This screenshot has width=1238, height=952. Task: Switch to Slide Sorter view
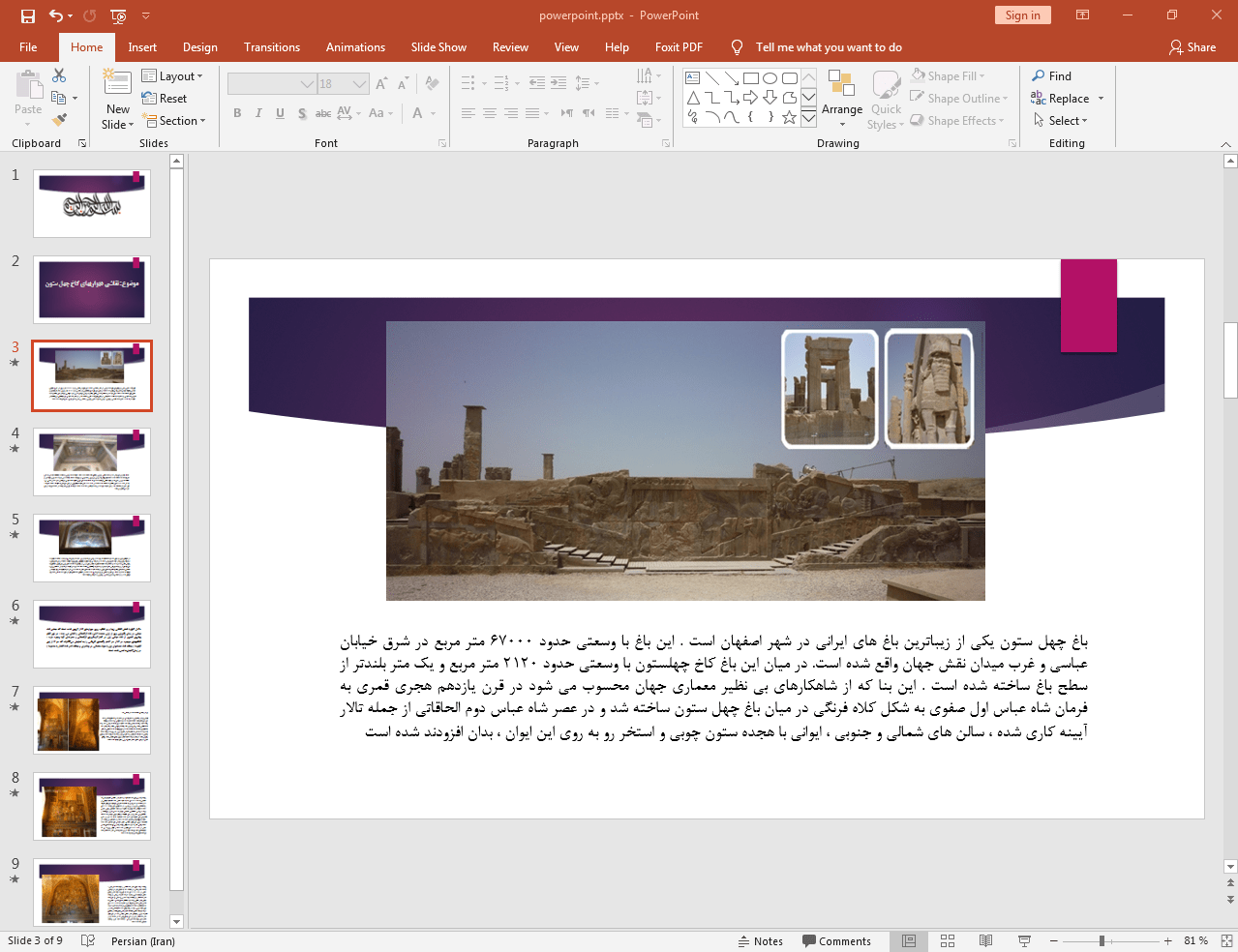pos(948,940)
